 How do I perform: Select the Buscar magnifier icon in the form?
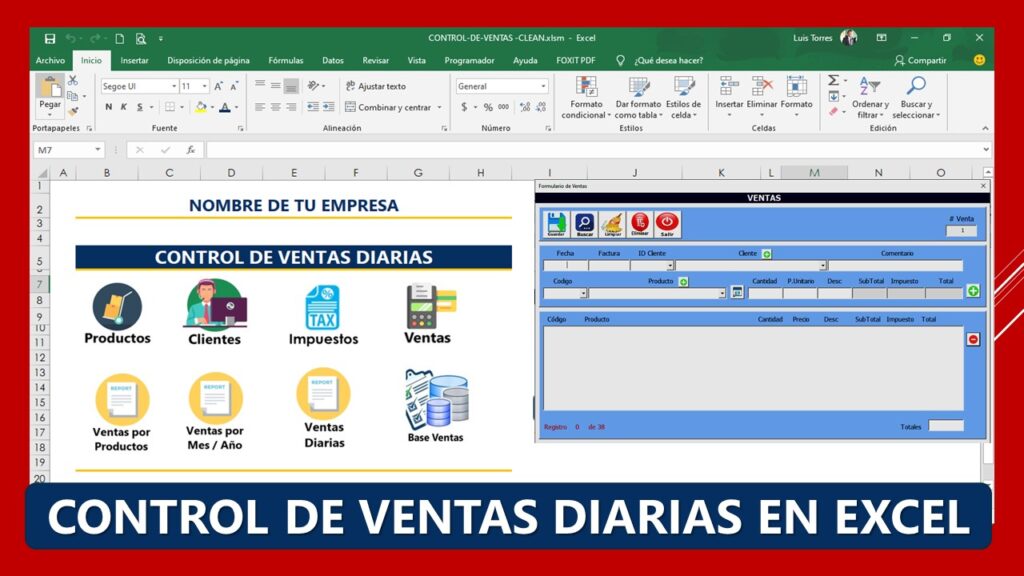point(584,220)
